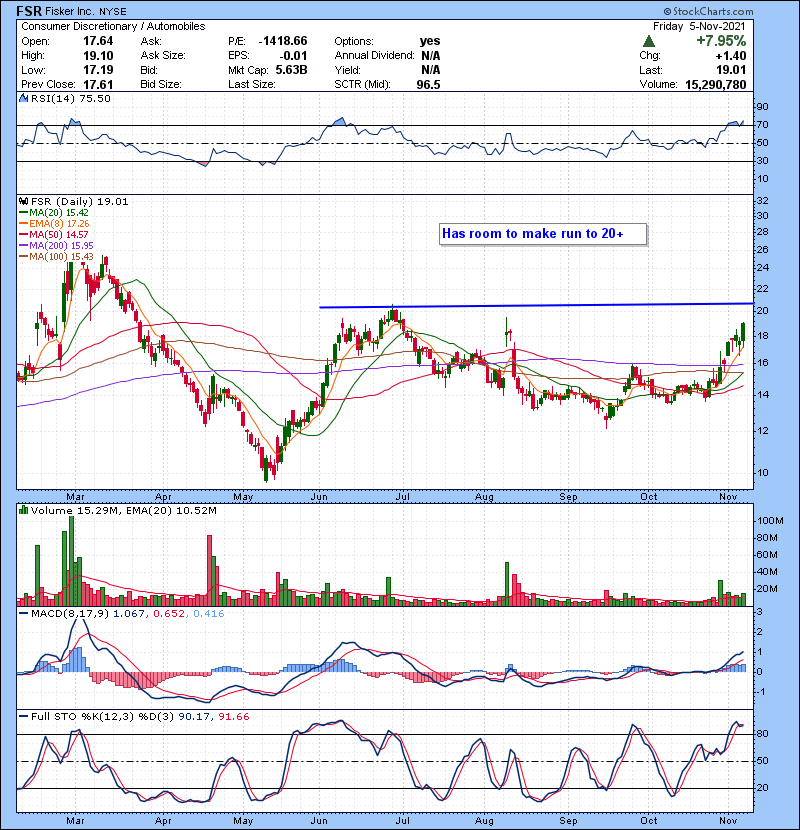Viewport: 800px width, 830px height.
Task: Click the MACD(8,17,9) indicator label
Action: [x=70, y=614]
